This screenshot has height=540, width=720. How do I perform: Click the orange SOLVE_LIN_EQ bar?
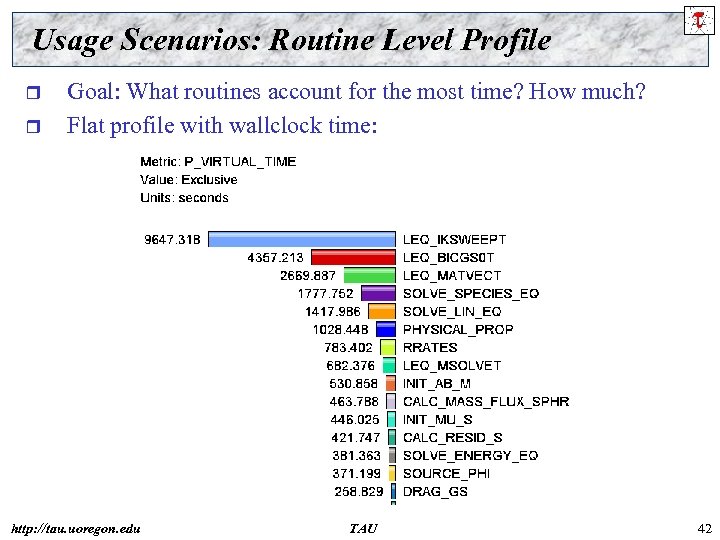(382, 311)
